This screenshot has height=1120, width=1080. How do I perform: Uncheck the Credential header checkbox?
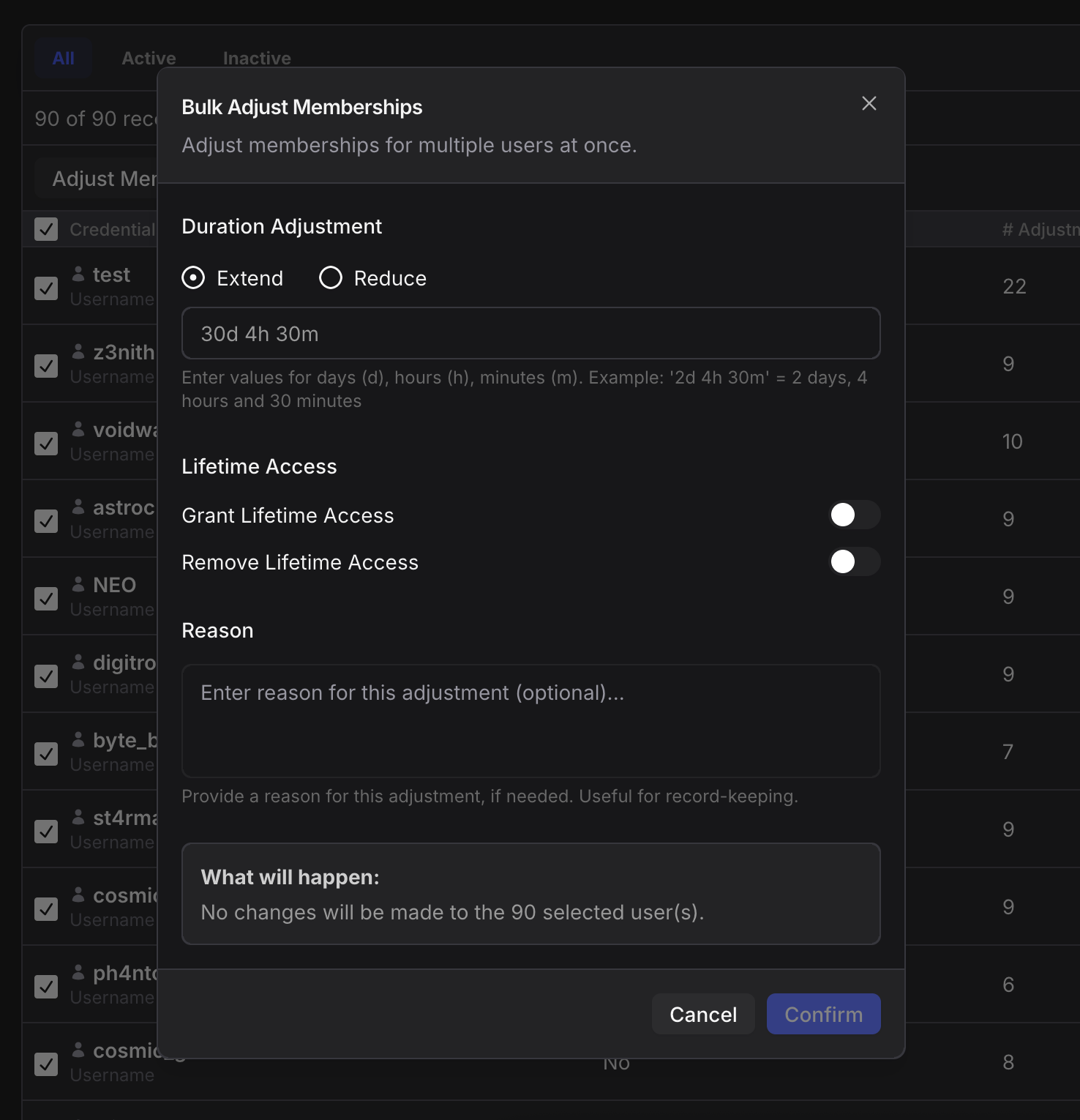click(x=46, y=229)
